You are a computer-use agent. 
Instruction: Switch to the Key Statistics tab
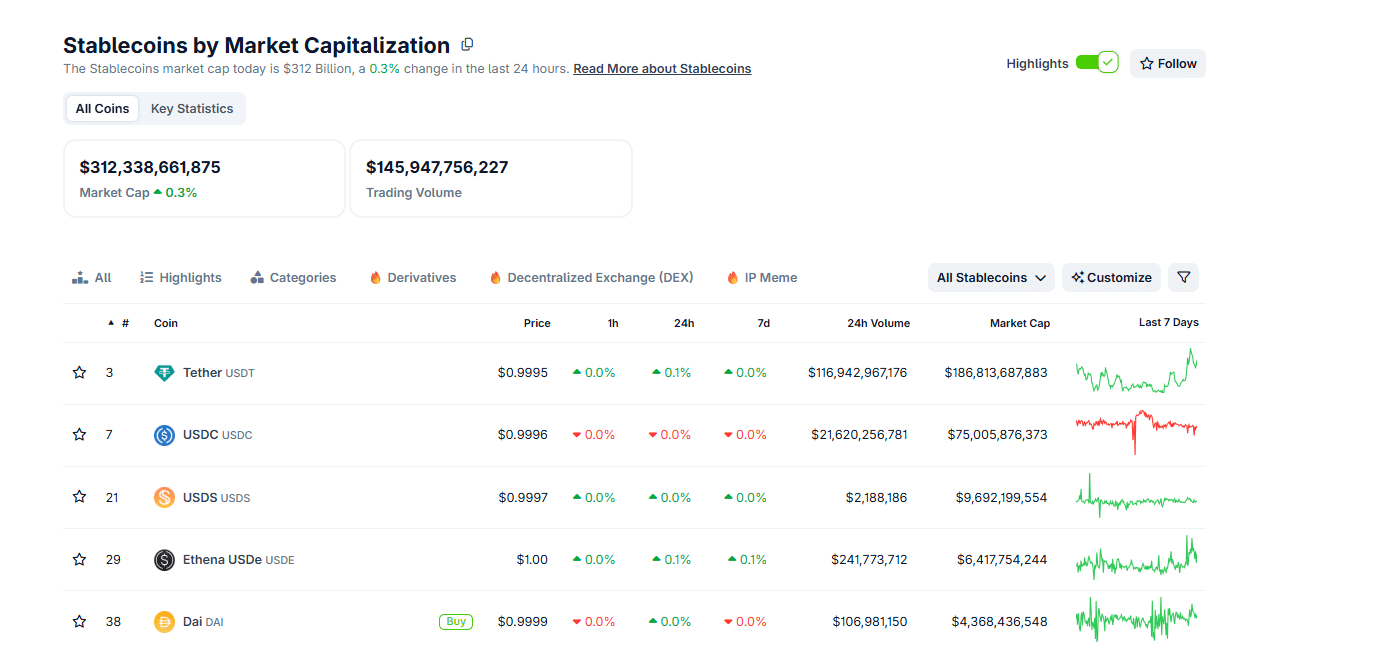(191, 108)
